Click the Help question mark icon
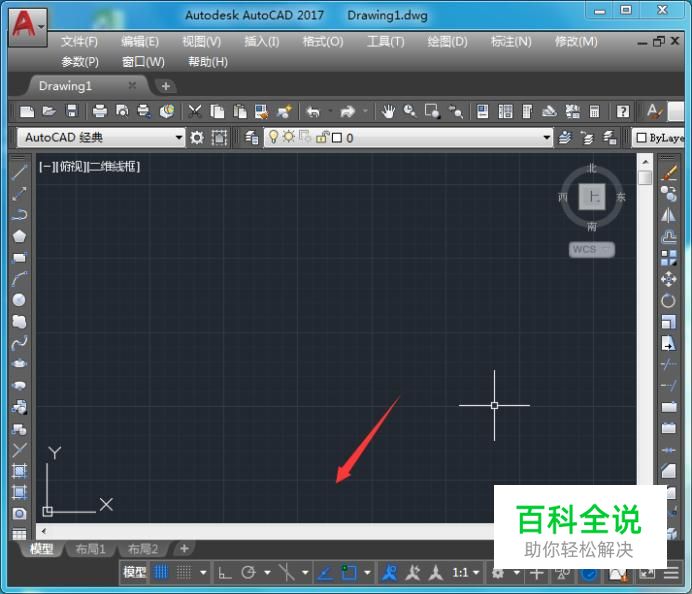This screenshot has height=594, width=692. coord(623,112)
